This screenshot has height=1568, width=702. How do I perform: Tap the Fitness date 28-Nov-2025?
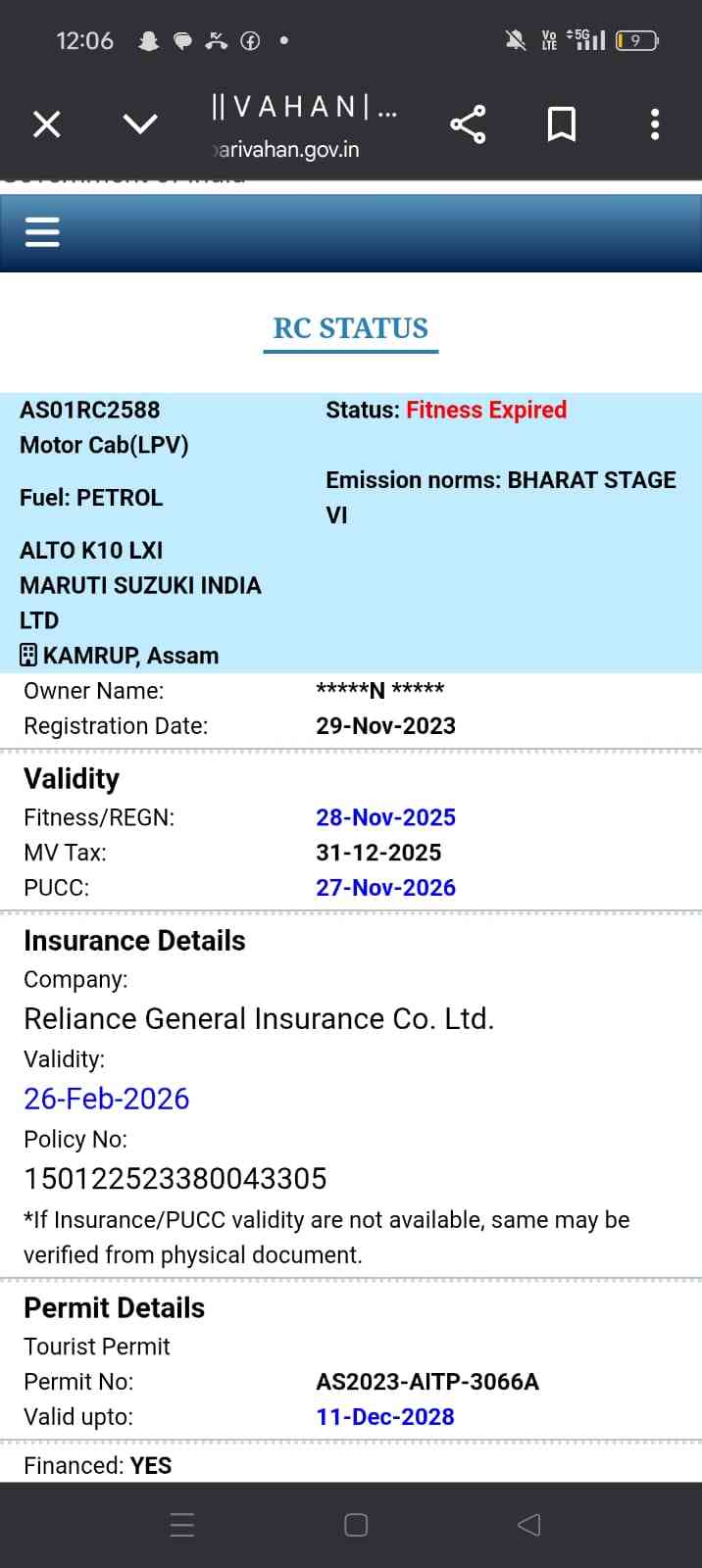click(x=385, y=817)
